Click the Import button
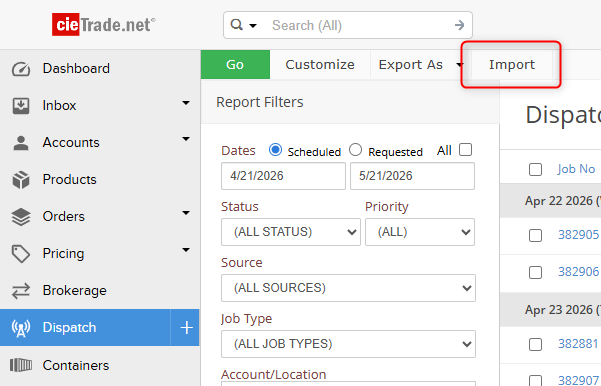Screen dimensions: 601x386 (x=512, y=64)
